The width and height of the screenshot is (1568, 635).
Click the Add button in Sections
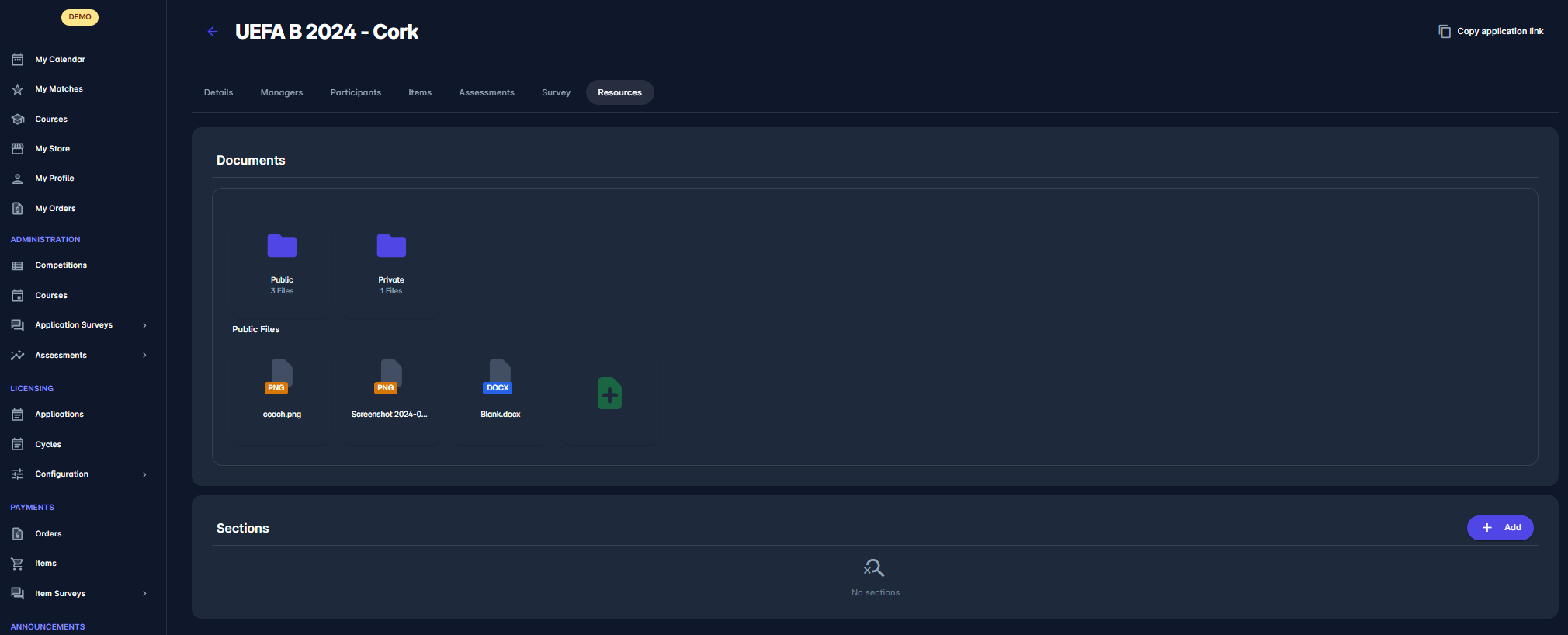tap(1500, 528)
